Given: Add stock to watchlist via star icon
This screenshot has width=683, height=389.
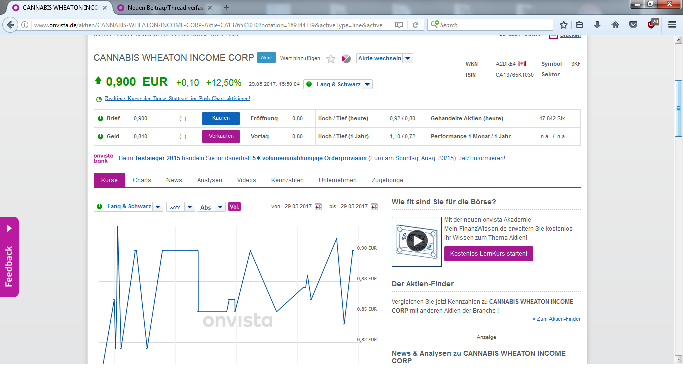Looking at the screenshot, I should [331, 58].
